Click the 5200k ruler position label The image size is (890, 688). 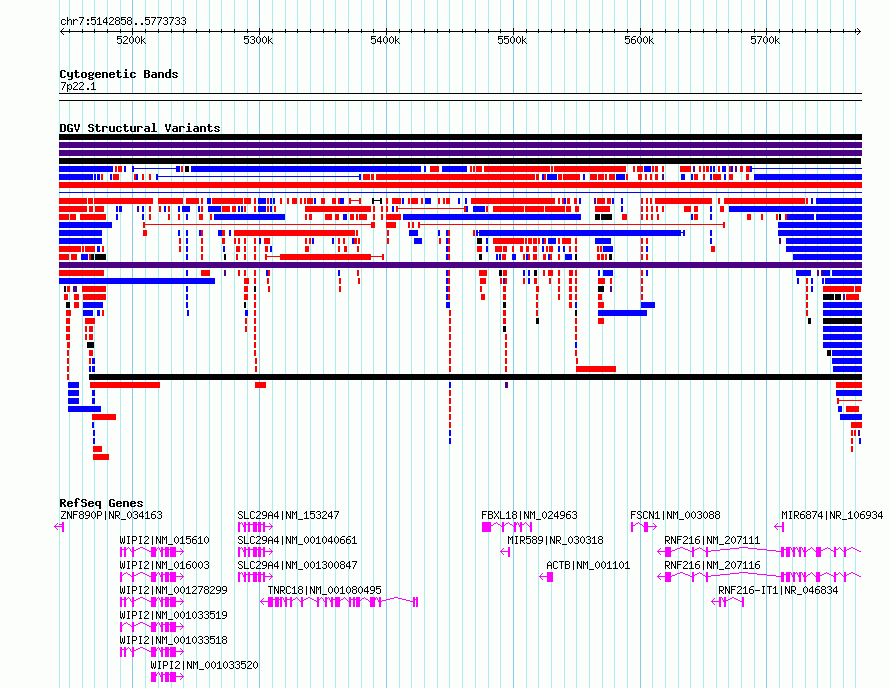coord(131,40)
